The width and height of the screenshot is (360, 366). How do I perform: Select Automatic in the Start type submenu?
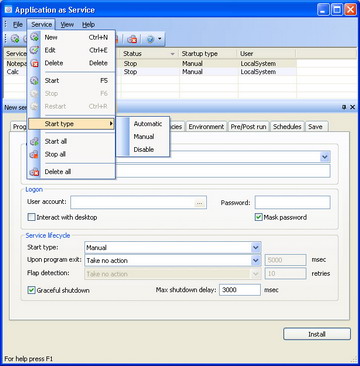143,124
